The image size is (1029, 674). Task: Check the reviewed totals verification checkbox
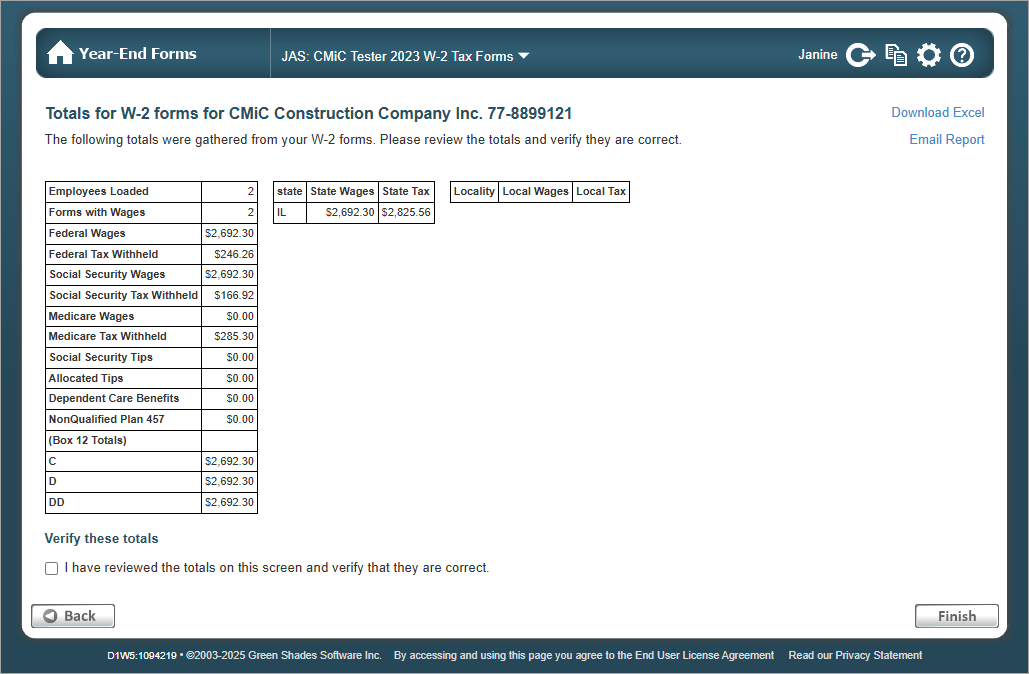pos(51,568)
